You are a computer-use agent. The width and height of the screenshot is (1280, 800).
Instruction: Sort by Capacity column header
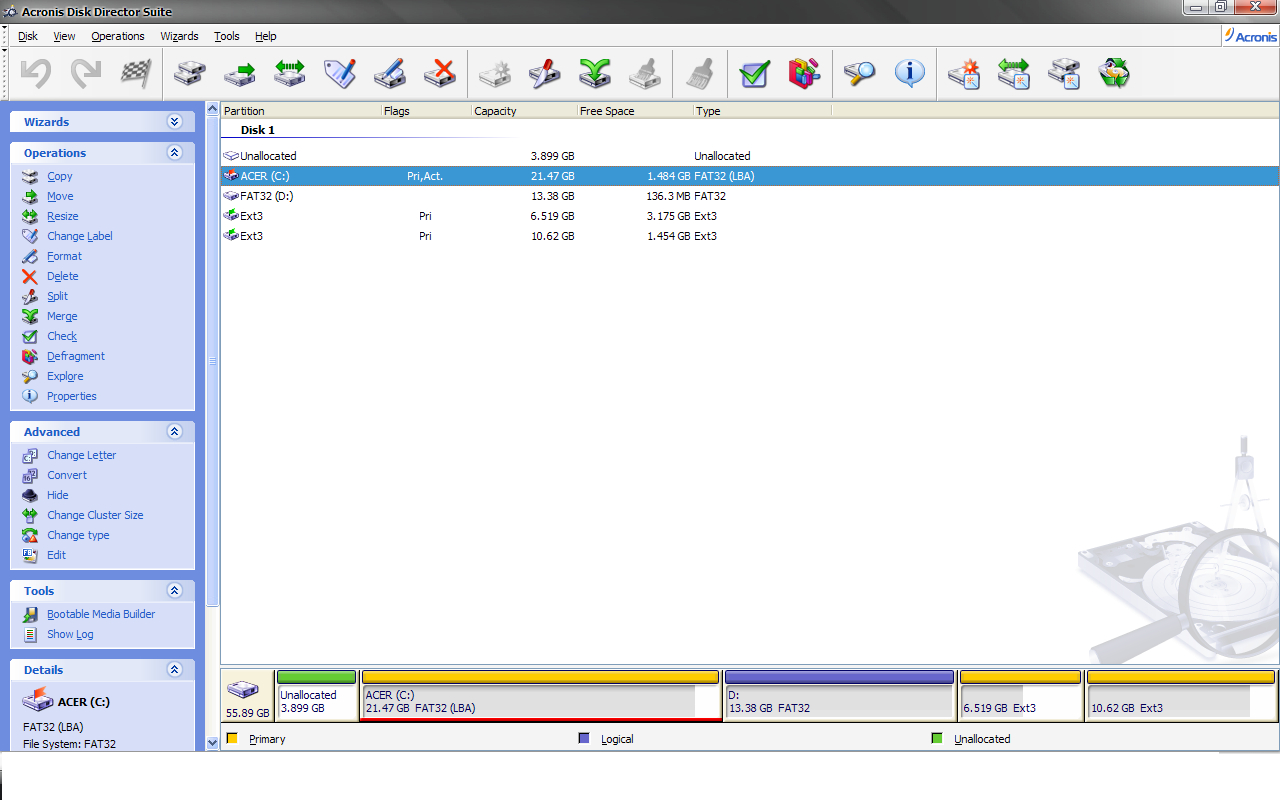point(524,111)
